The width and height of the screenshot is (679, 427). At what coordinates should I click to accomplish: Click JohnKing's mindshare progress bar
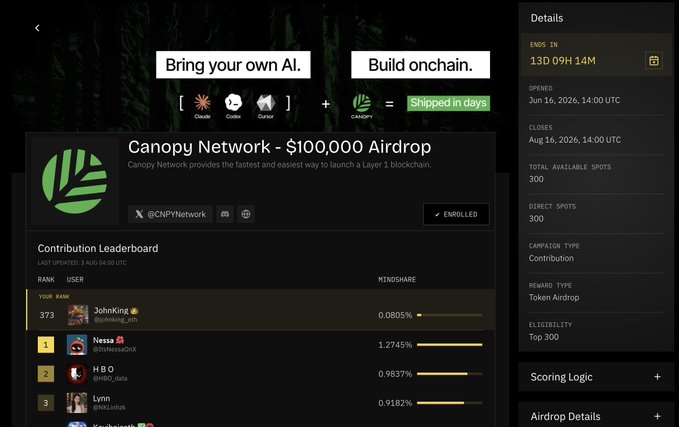click(449, 315)
